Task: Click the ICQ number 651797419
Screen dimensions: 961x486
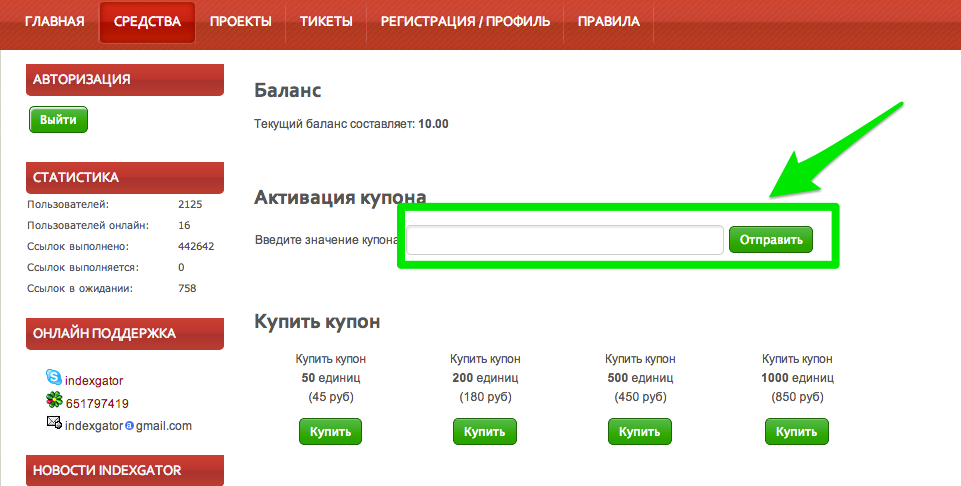Action: click(97, 403)
